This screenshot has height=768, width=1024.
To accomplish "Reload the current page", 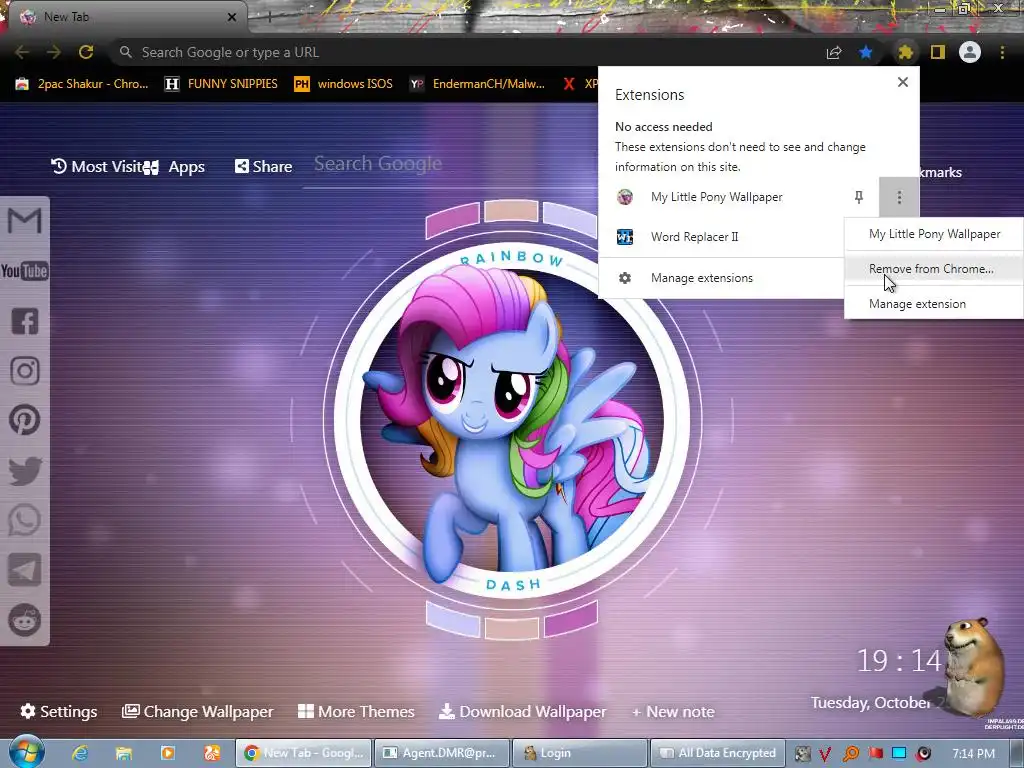I will (86, 52).
